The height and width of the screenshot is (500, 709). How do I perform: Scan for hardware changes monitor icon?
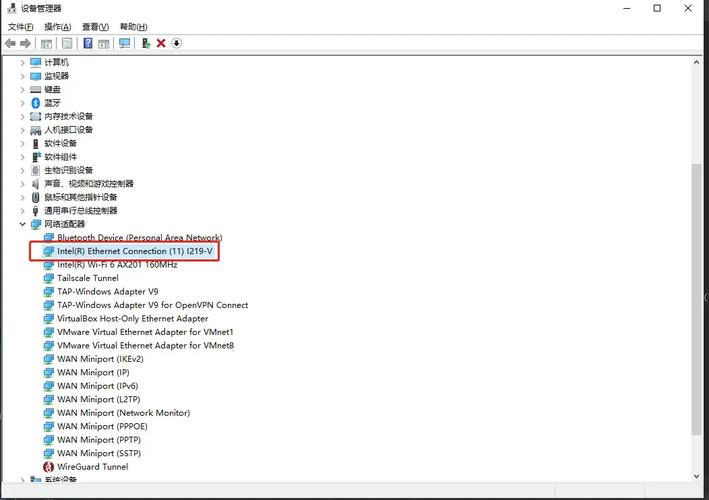(124, 43)
